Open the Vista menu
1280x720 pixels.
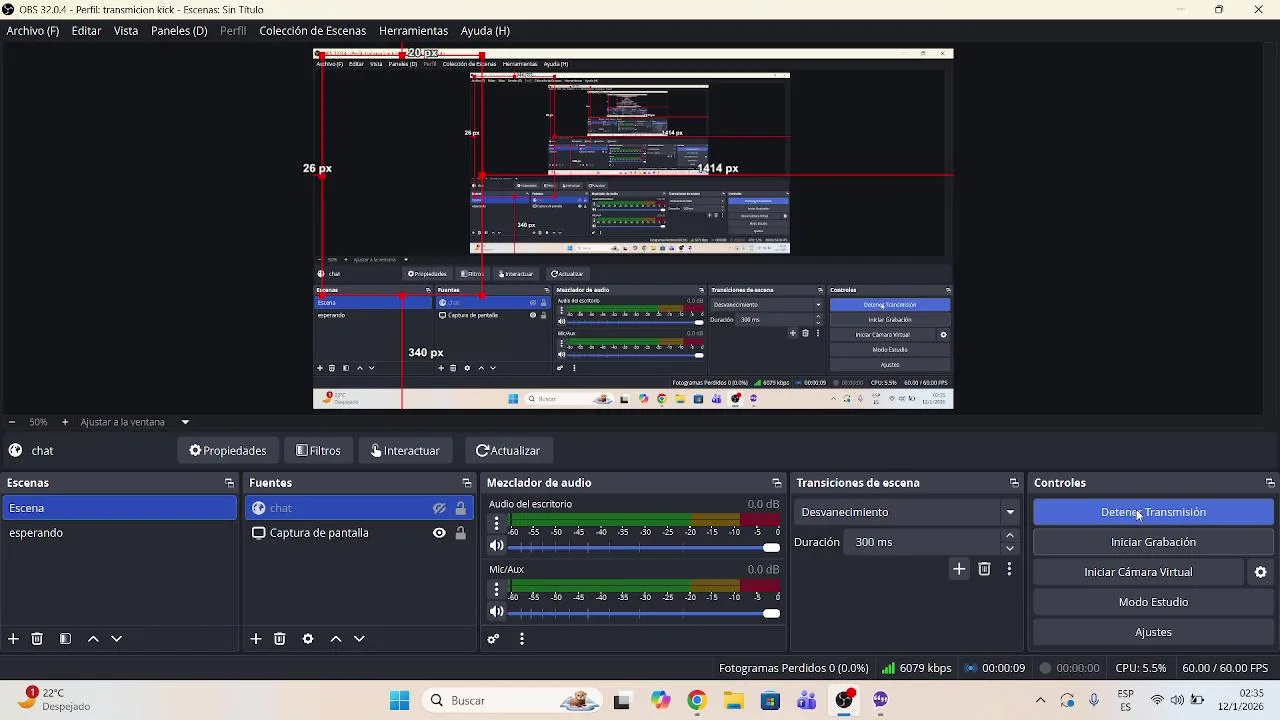pos(126,31)
